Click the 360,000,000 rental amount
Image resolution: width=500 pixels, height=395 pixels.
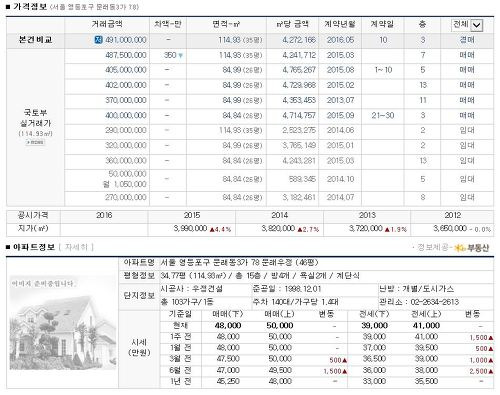tap(126, 161)
